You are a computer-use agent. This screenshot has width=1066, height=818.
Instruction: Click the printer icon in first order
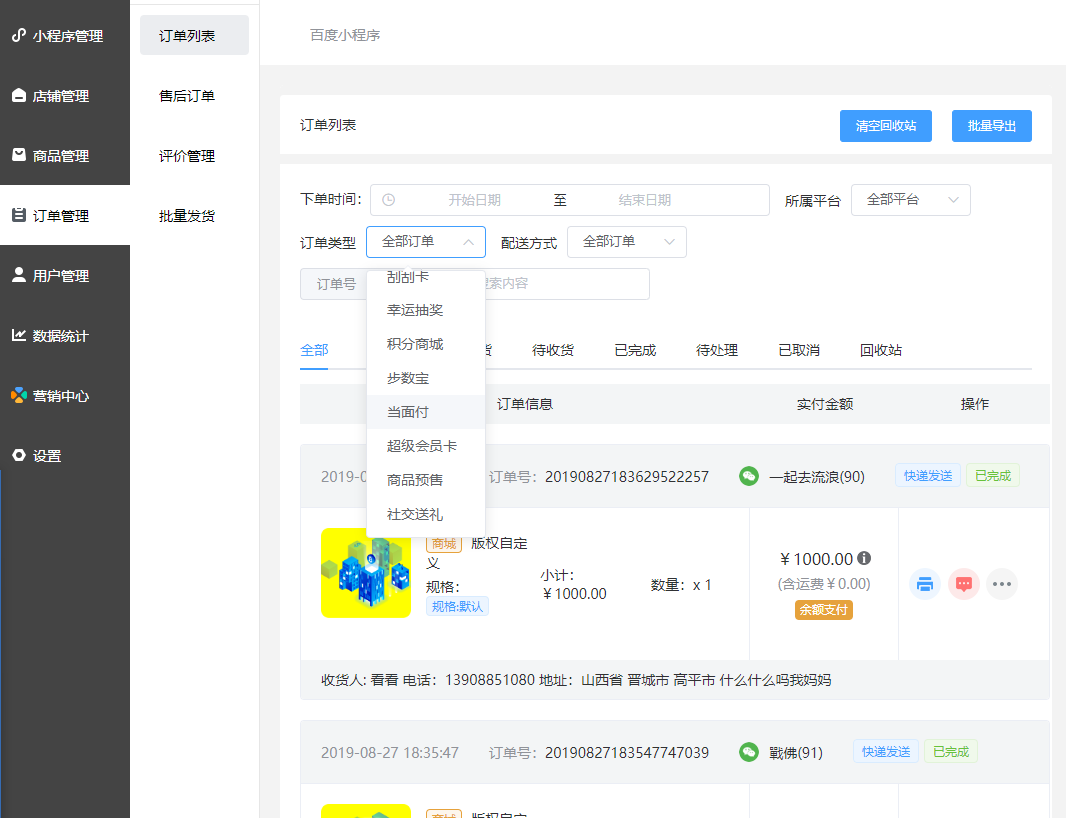tap(925, 584)
